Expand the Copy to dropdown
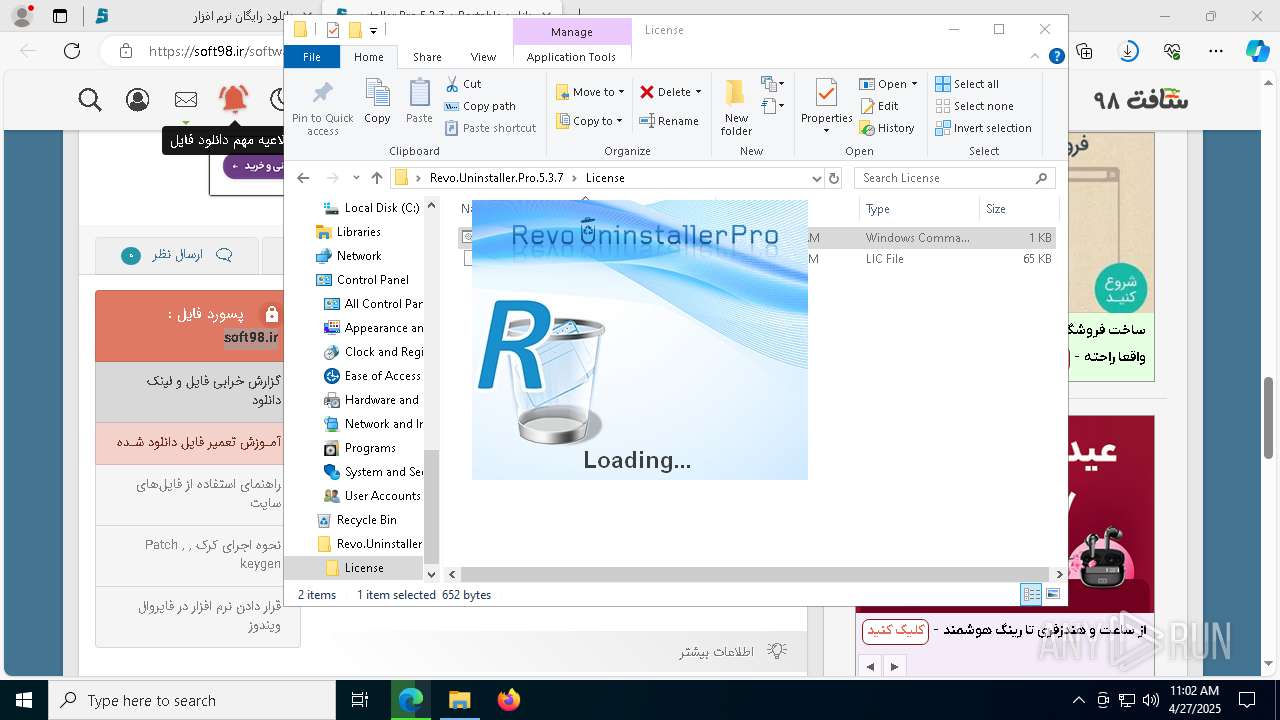 tap(619, 121)
